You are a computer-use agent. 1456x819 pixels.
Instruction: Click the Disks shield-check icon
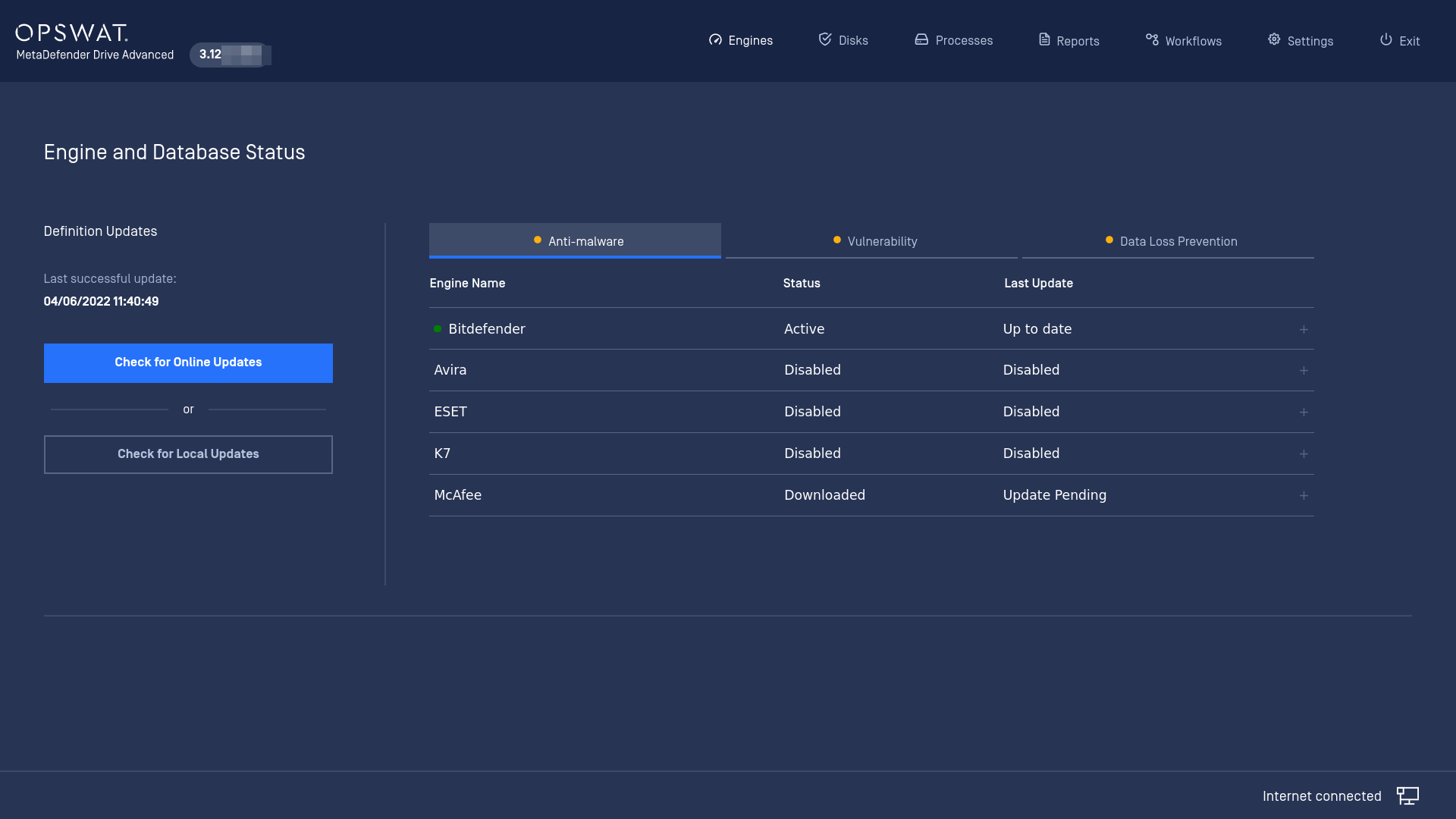click(825, 39)
